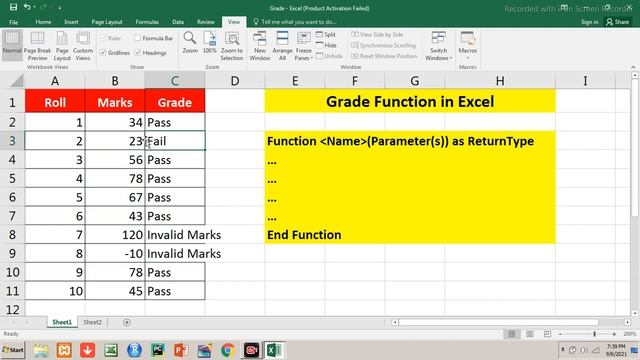
Task: Select column D header
Action: [235, 81]
